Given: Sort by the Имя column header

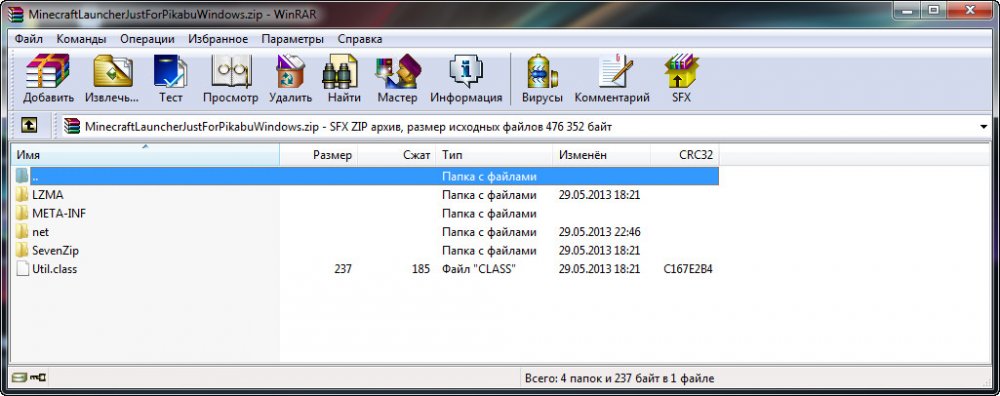Looking at the screenshot, I should [145, 155].
